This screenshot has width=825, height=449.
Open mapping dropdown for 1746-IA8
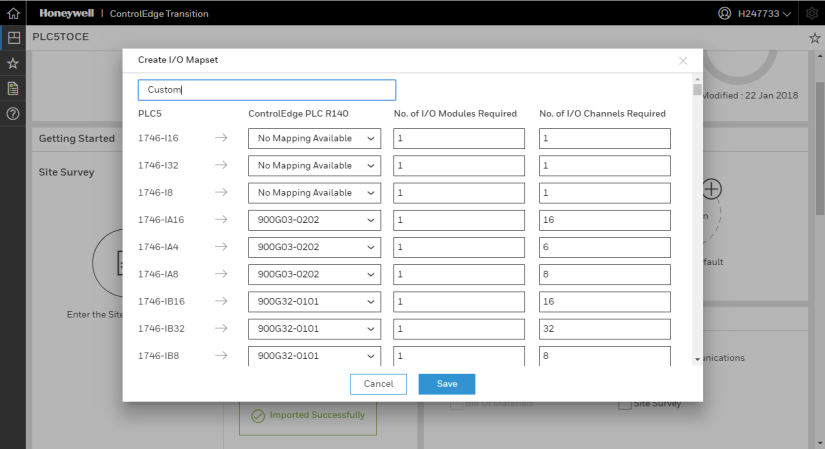click(314, 274)
